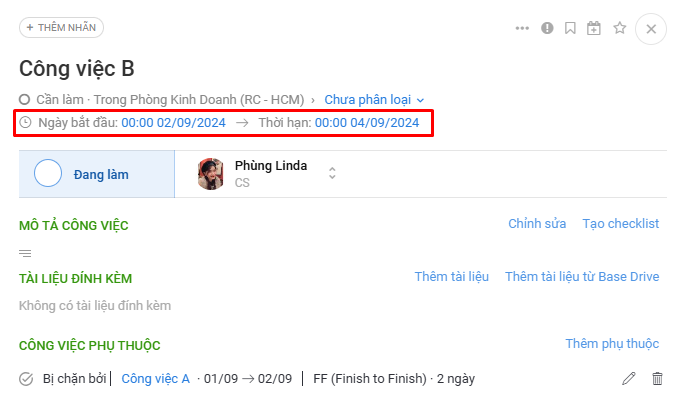The height and width of the screenshot is (412, 684).
Task: Open the assignee selector arrows beside Phùng Linda
Action: pyautogui.click(x=332, y=173)
